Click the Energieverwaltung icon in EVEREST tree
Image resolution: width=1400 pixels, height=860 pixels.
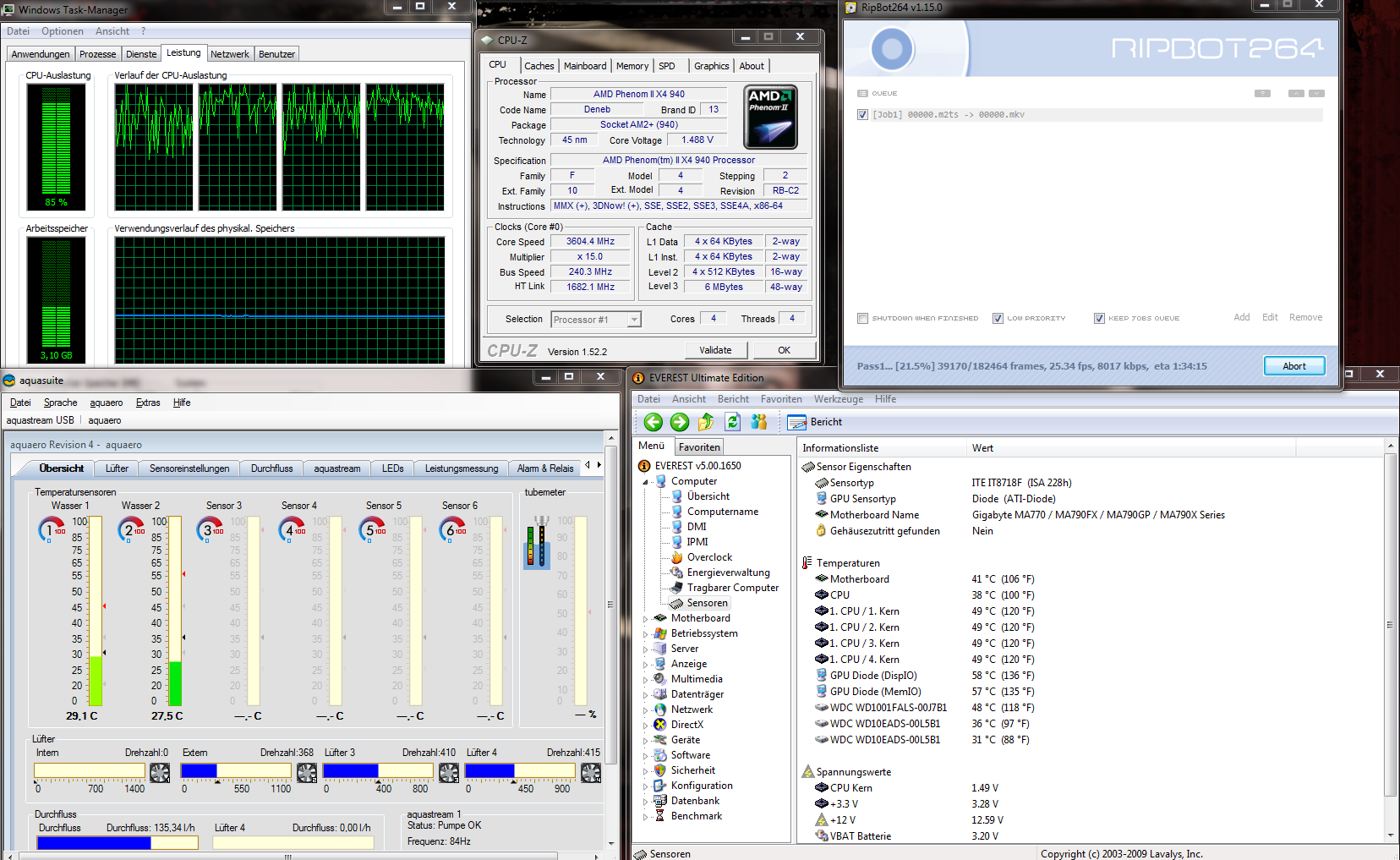point(677,572)
